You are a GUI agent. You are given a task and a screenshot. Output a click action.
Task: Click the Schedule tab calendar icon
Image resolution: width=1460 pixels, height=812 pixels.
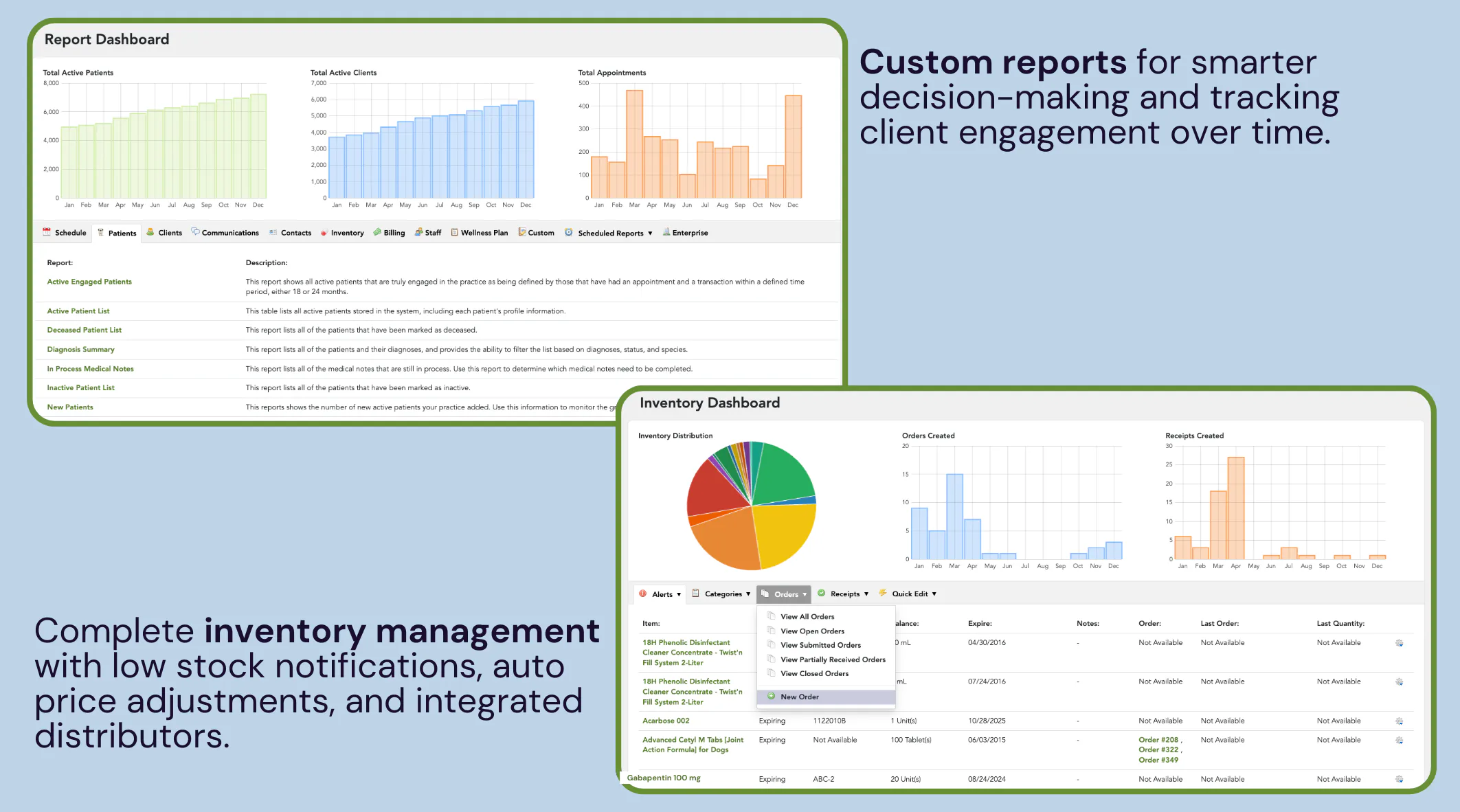[x=47, y=232]
